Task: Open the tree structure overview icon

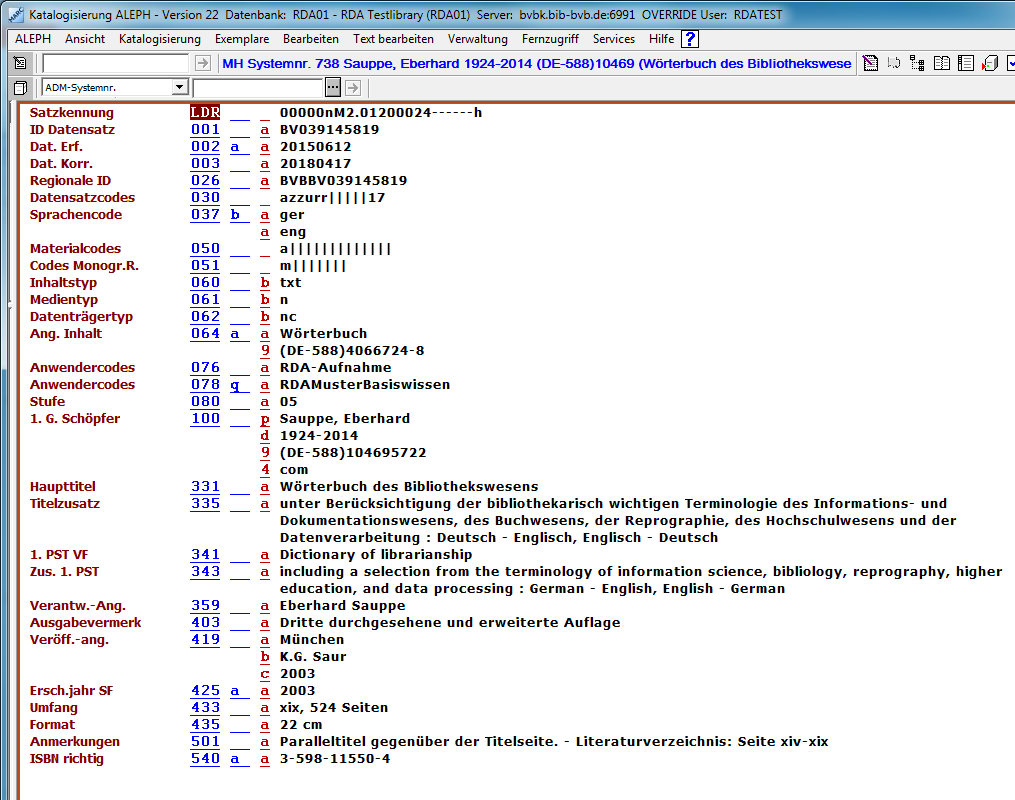Action: pyautogui.click(x=917, y=63)
